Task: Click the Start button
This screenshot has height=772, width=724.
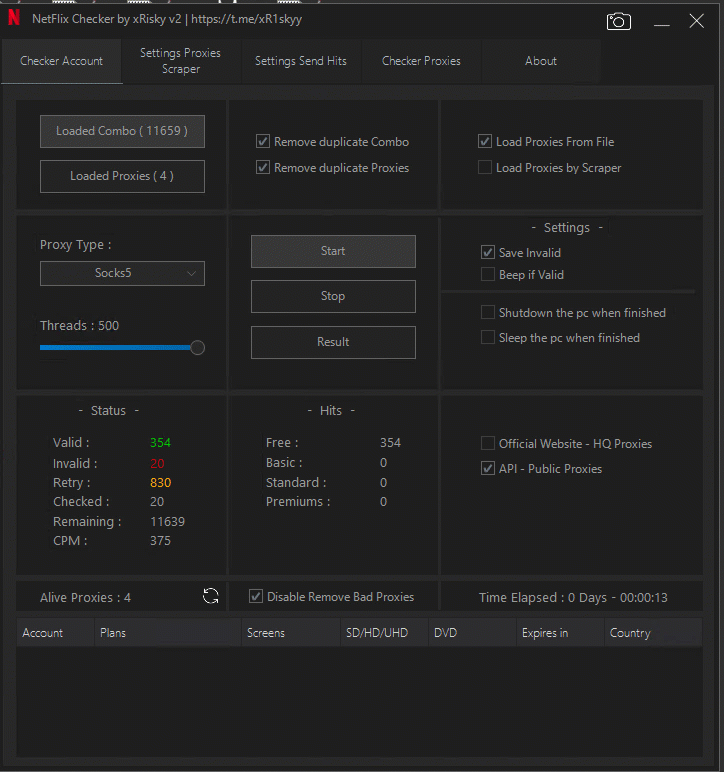Action: (333, 252)
